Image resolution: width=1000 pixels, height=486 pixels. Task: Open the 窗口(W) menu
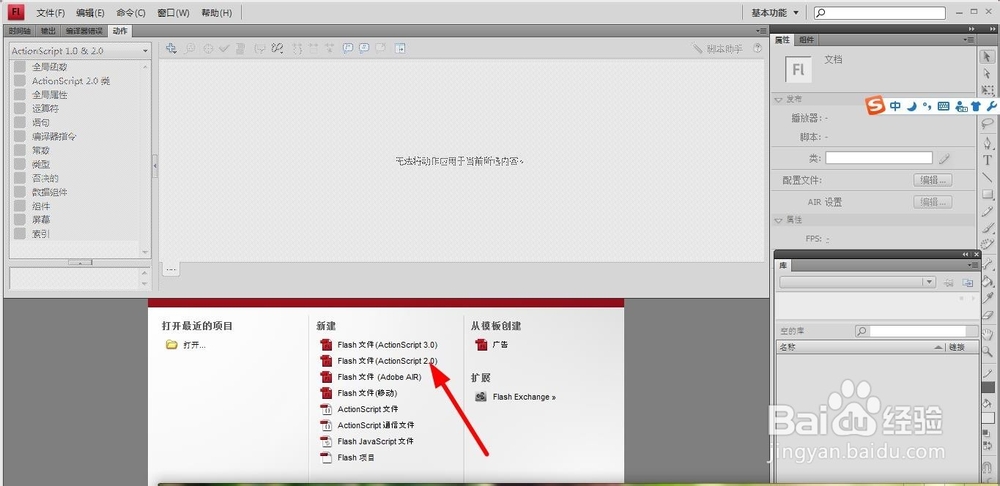click(173, 13)
